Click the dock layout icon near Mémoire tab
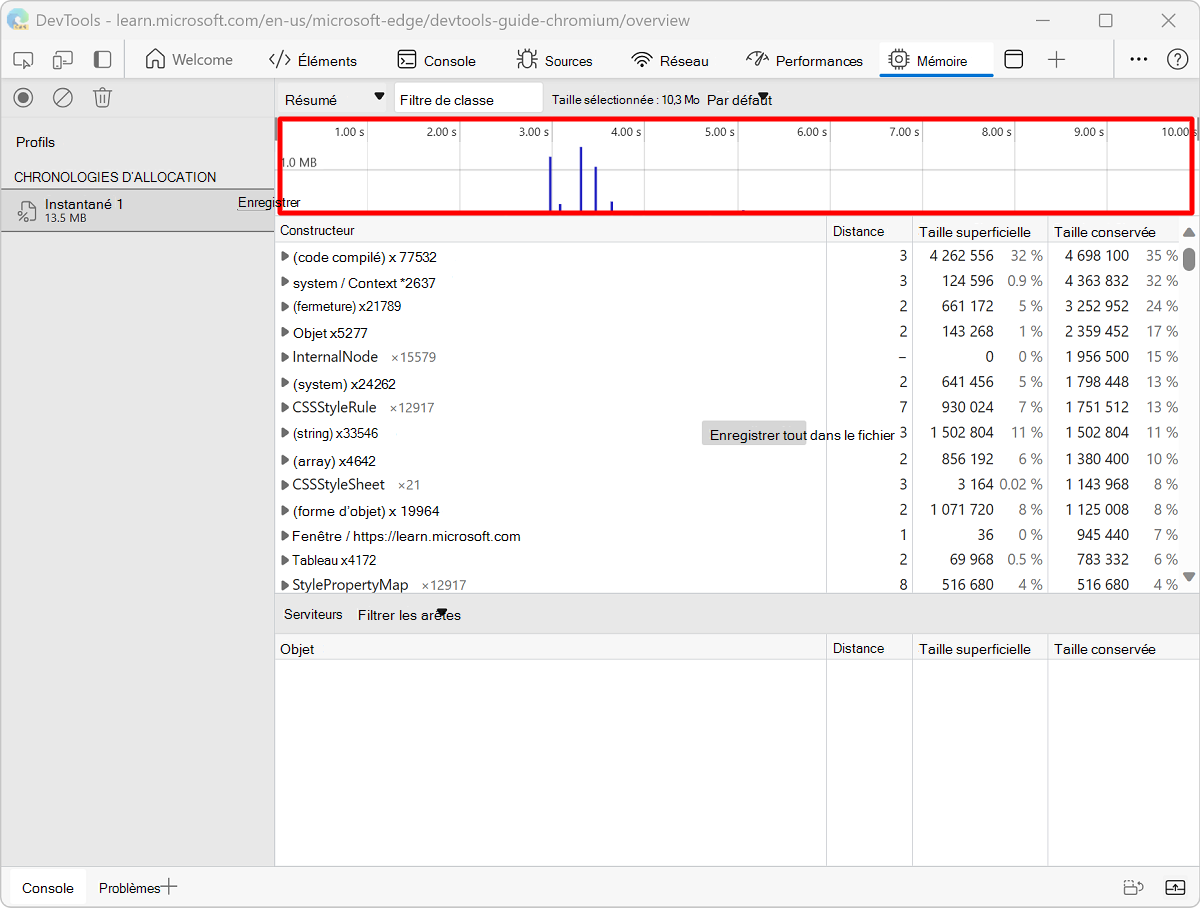 [1013, 60]
